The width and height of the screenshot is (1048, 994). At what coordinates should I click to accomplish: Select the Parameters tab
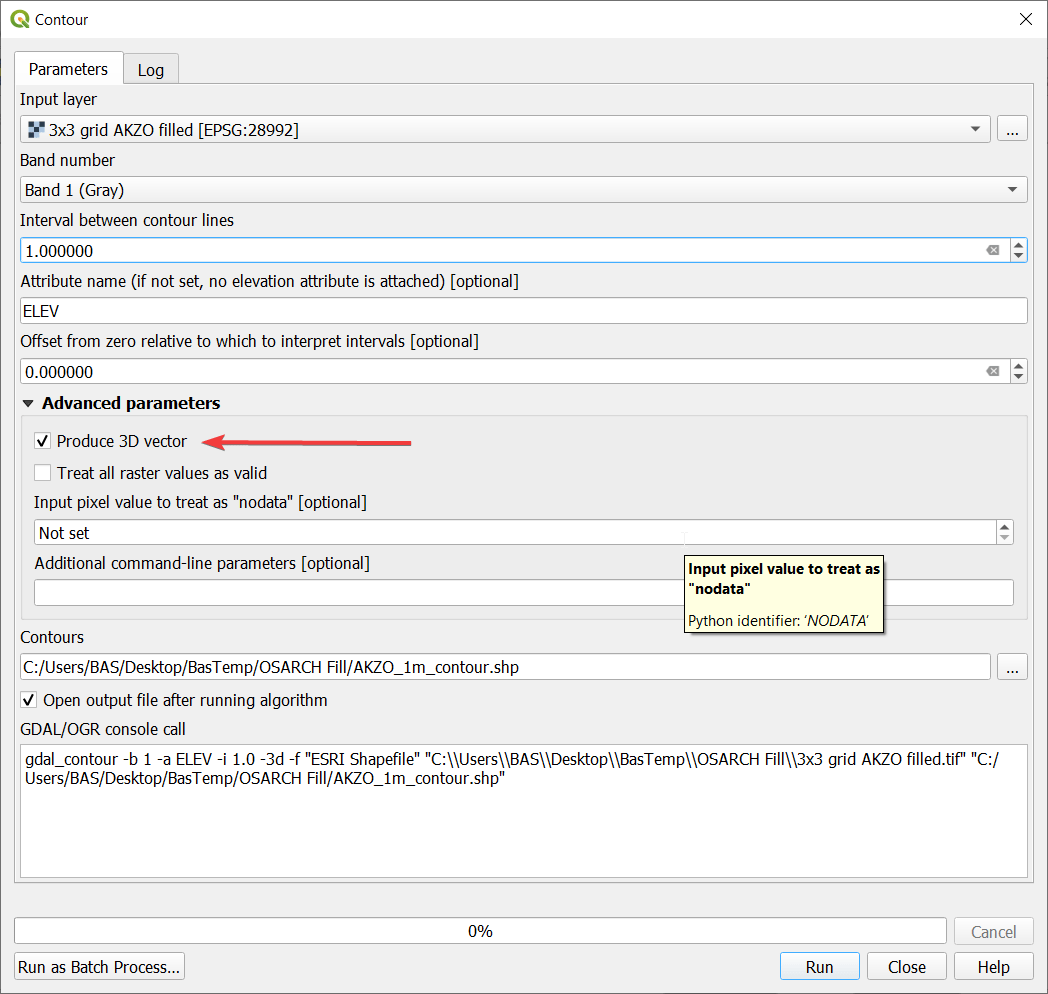click(68, 69)
